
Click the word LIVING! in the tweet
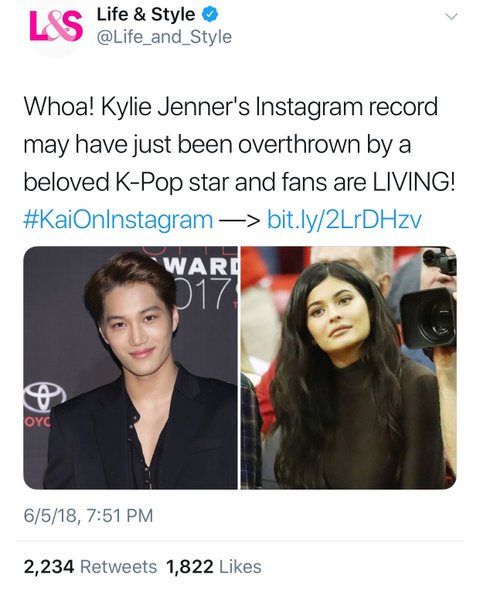coord(414,182)
